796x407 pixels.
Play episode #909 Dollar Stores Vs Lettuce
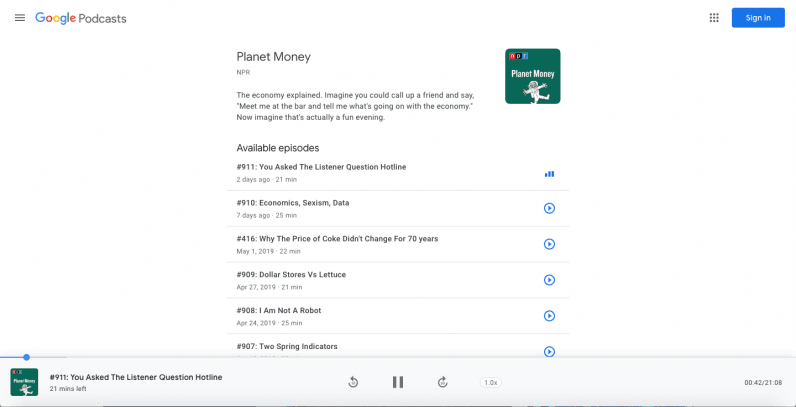549,280
